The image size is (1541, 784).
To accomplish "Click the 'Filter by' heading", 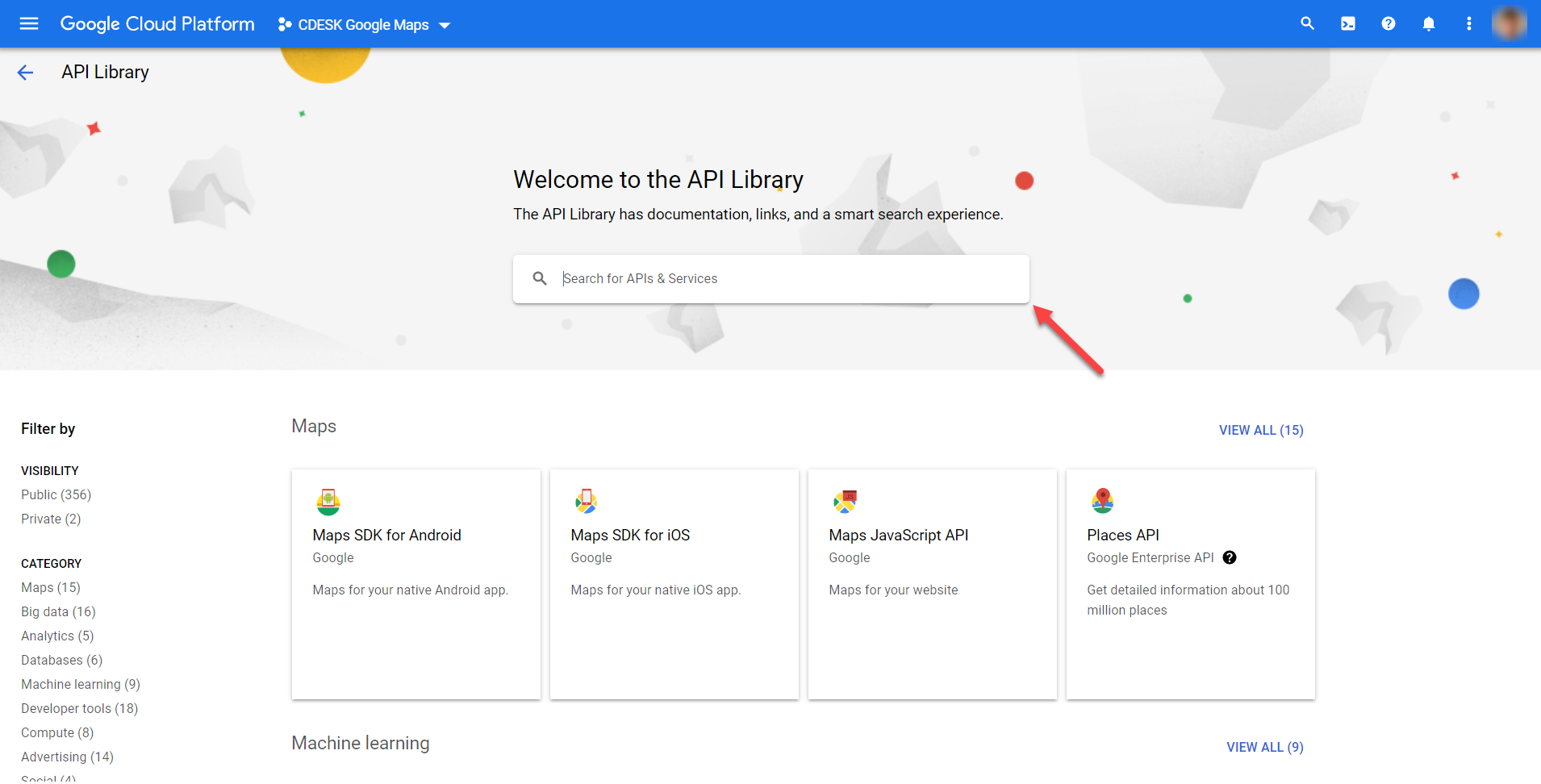I will point(48,428).
